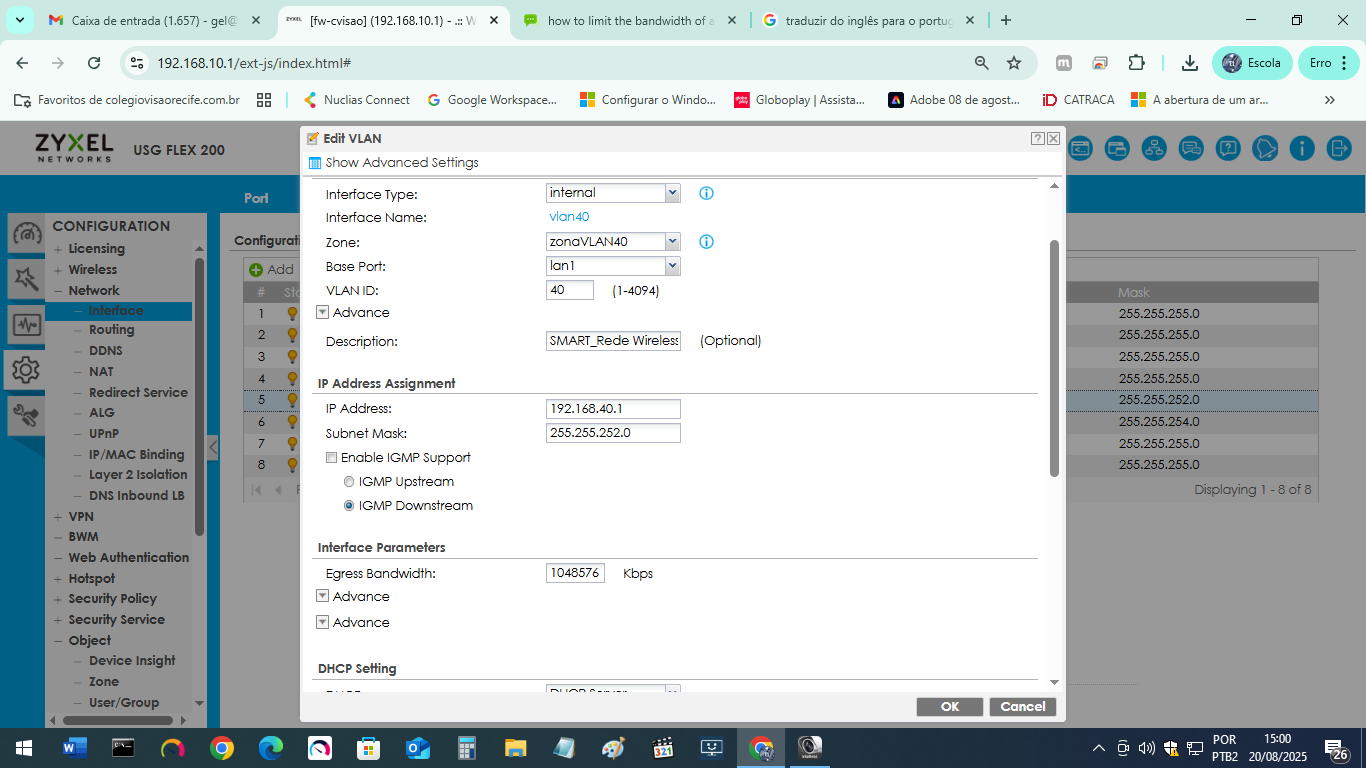1366x768 pixels.
Task: Open Routing in the configuration menu
Action: [111, 330]
